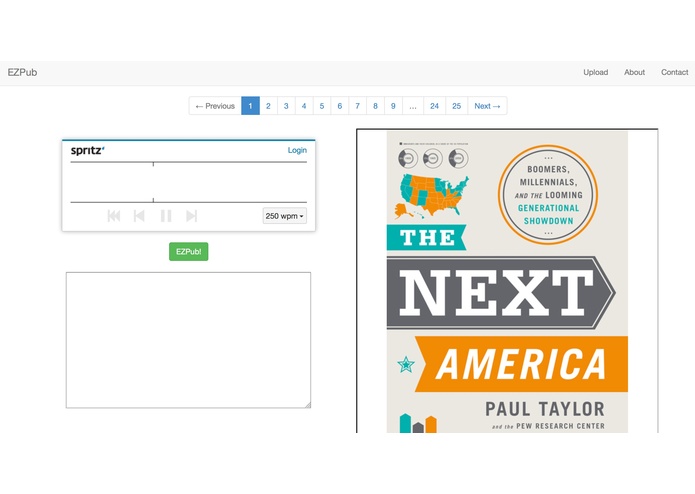Select page 1 in pagination
695x494 pixels.
click(x=250, y=106)
